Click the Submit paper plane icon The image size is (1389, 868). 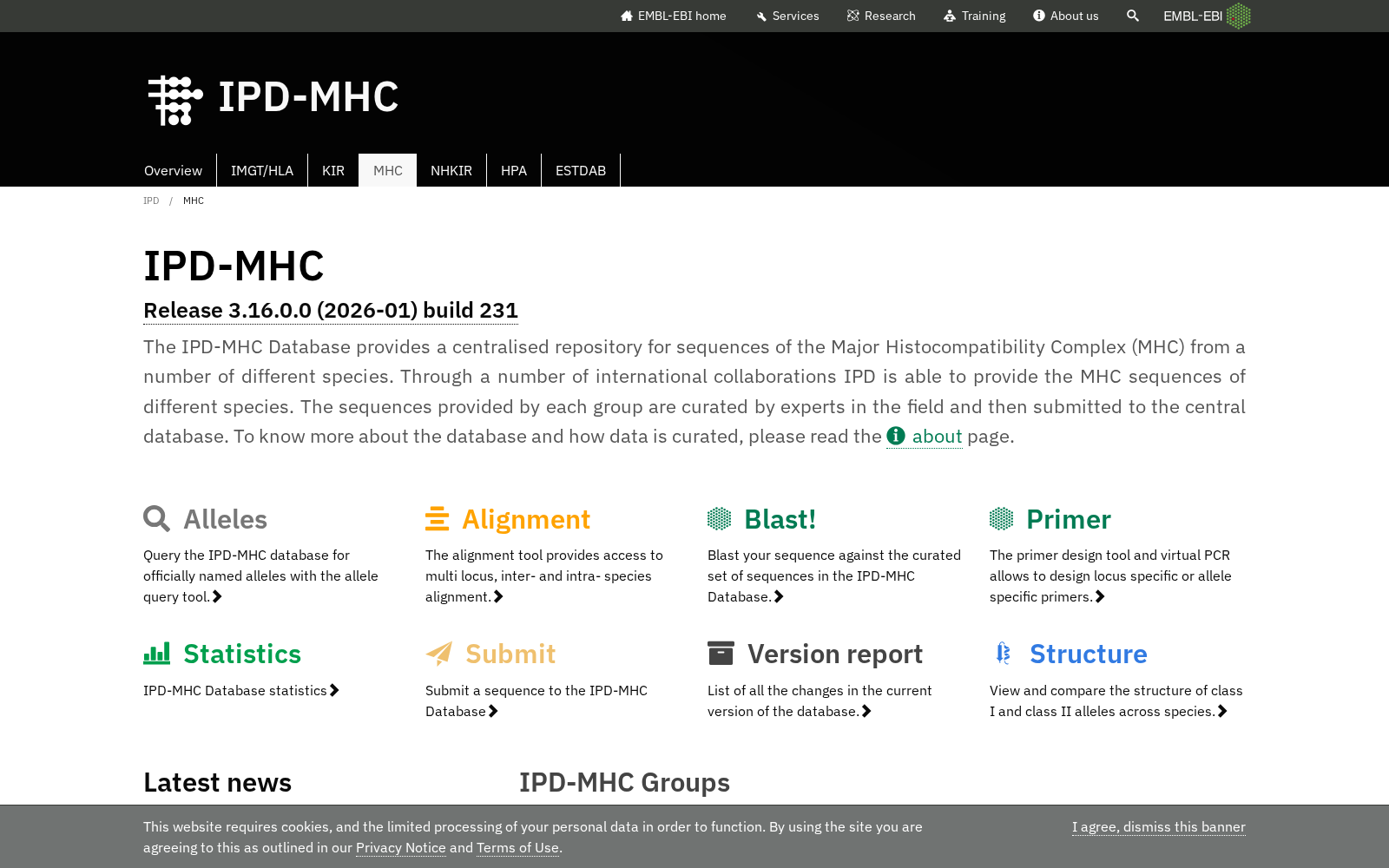click(x=439, y=654)
